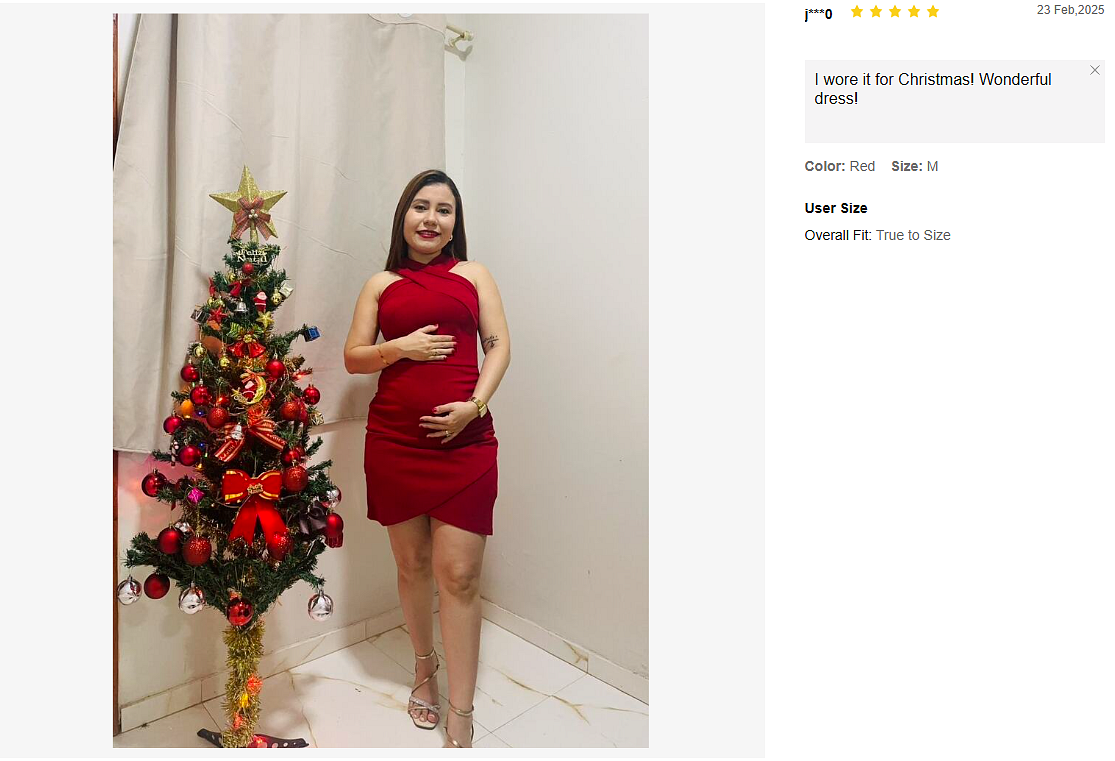
Task: Click the gold star tree topper in photo
Action: coord(248,202)
